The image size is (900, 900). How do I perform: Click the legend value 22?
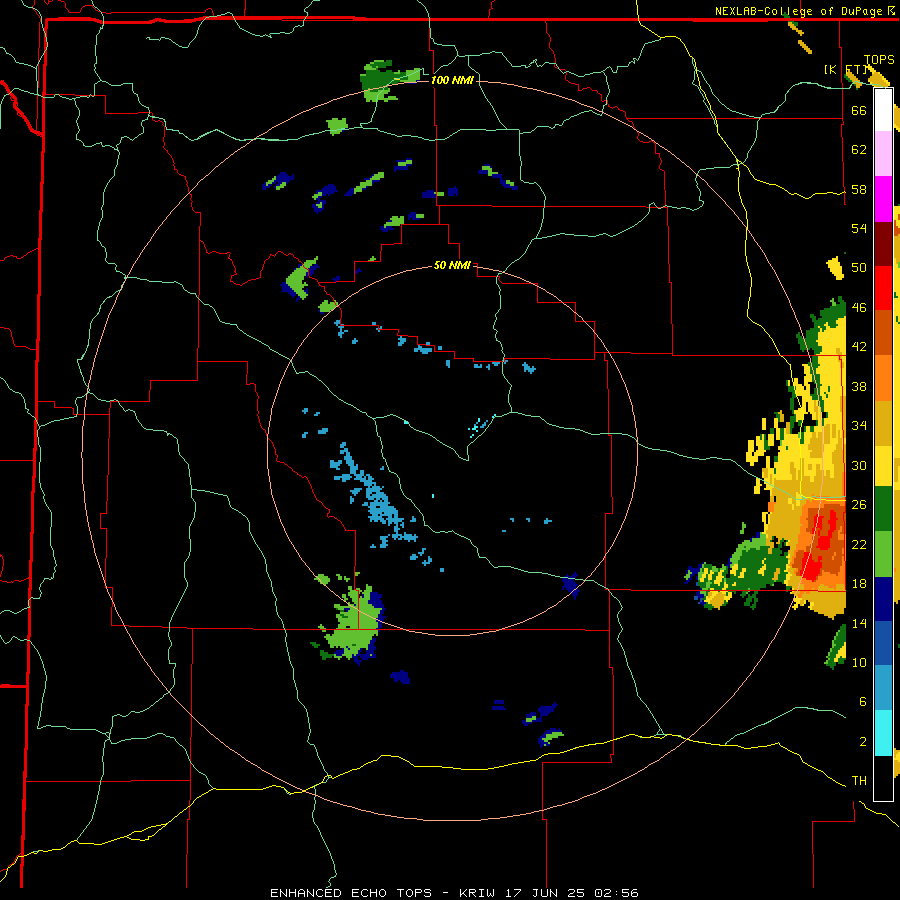[859, 544]
